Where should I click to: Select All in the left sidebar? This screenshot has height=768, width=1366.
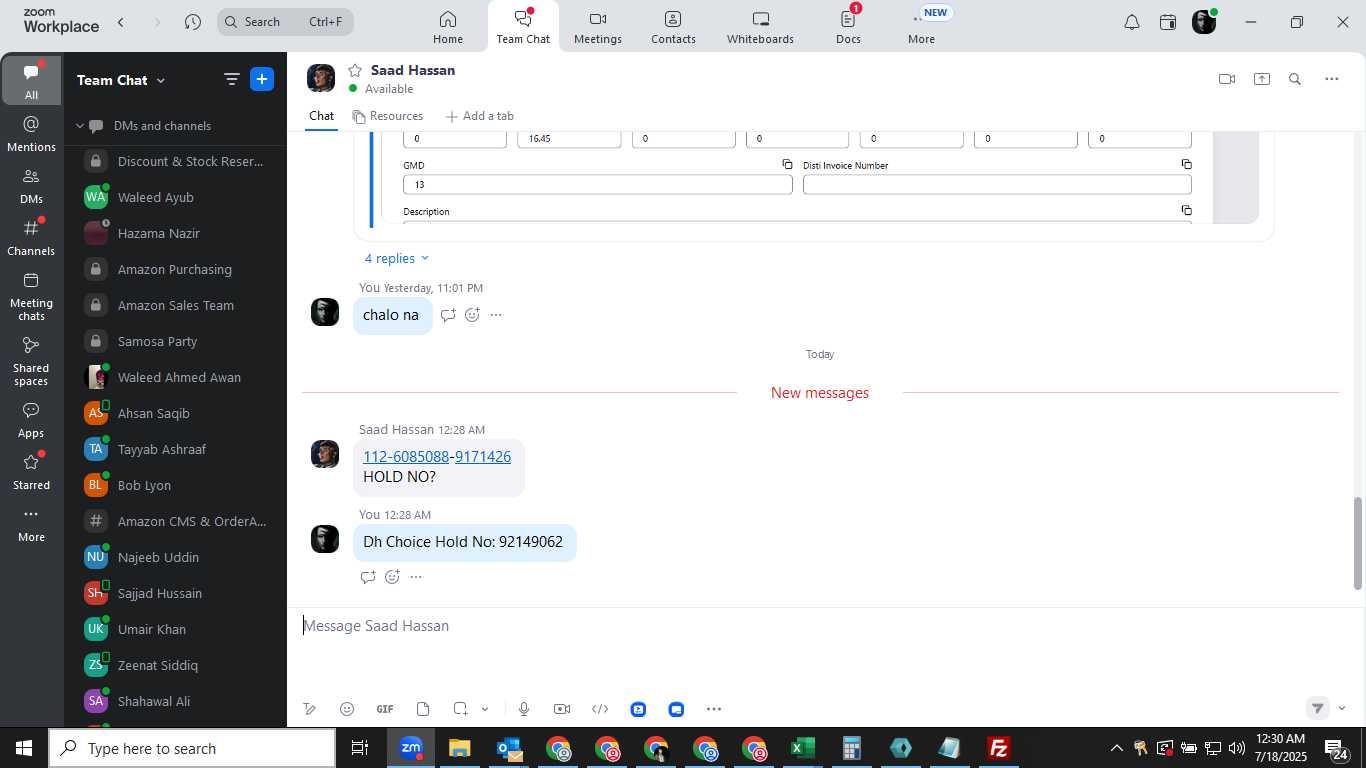[x=31, y=81]
